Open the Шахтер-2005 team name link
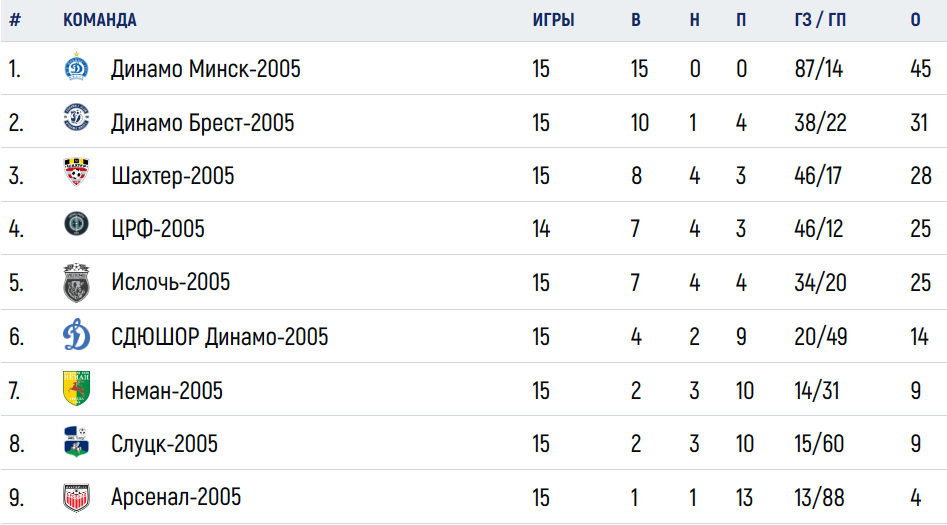 [173, 176]
